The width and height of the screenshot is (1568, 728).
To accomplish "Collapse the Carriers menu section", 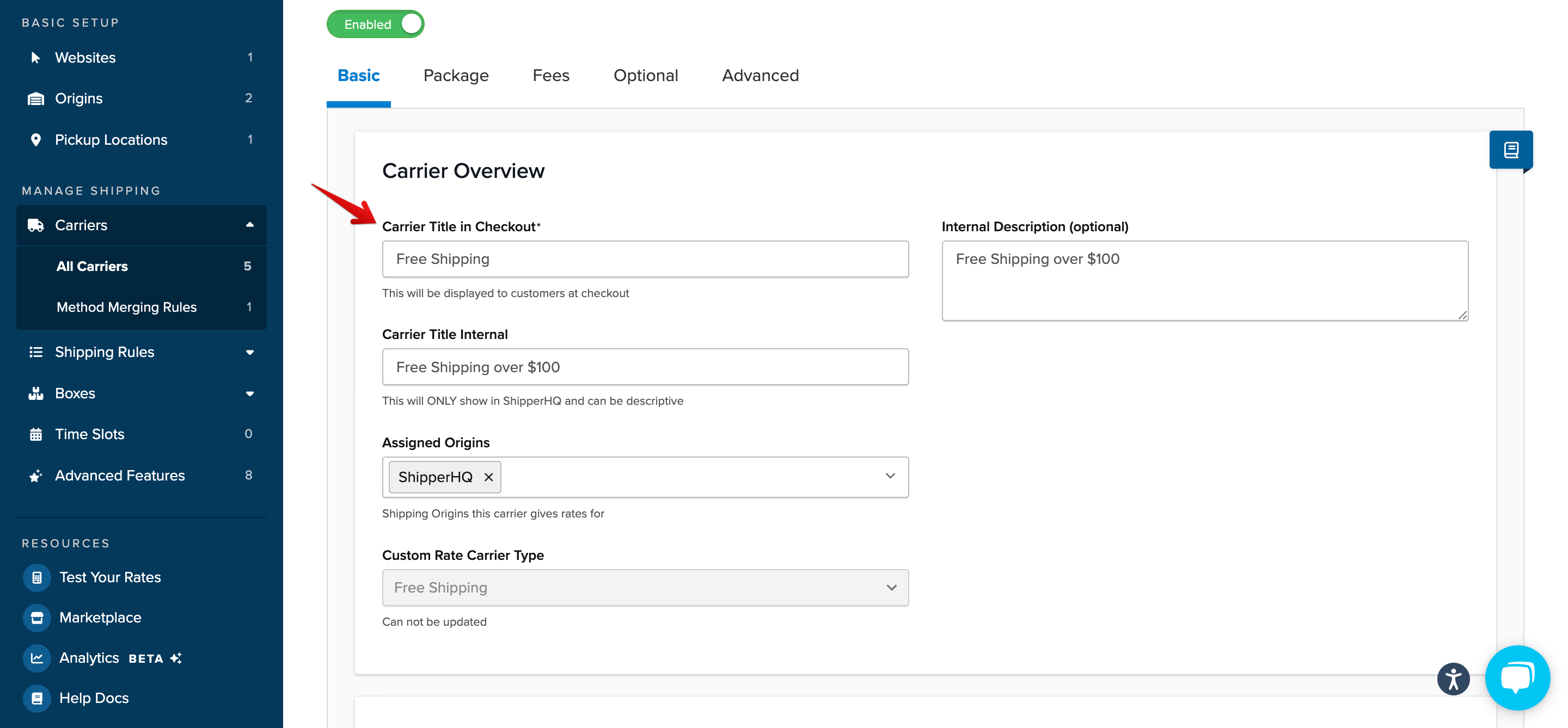I will [249, 225].
